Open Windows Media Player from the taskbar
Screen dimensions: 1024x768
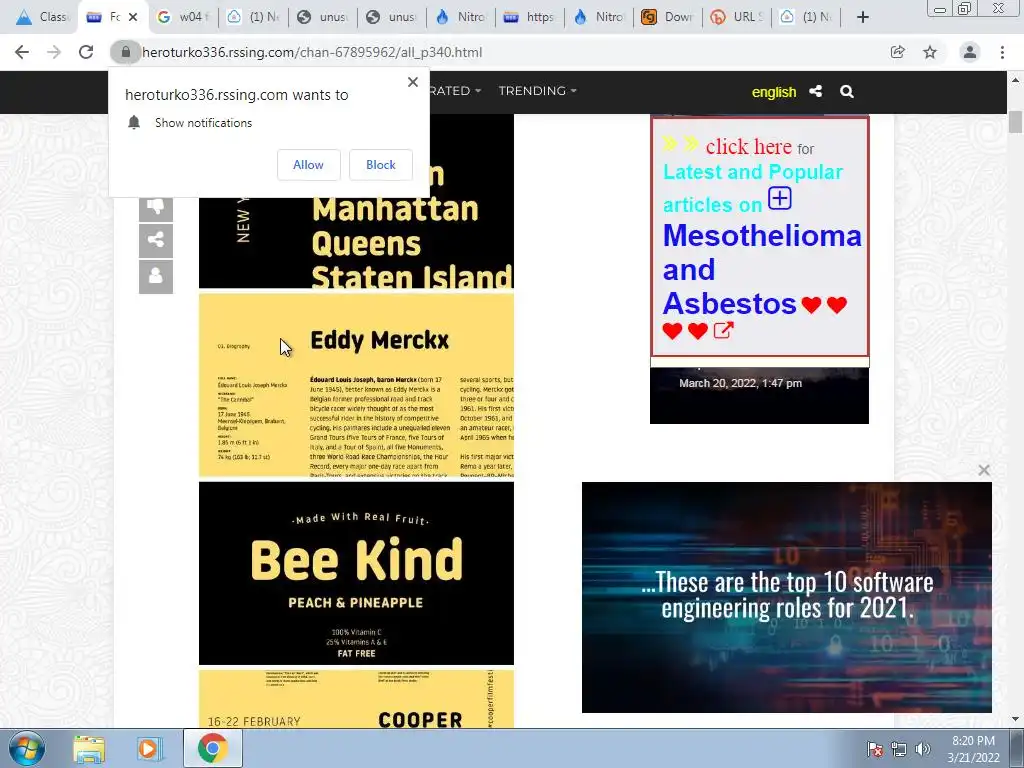(x=148, y=748)
